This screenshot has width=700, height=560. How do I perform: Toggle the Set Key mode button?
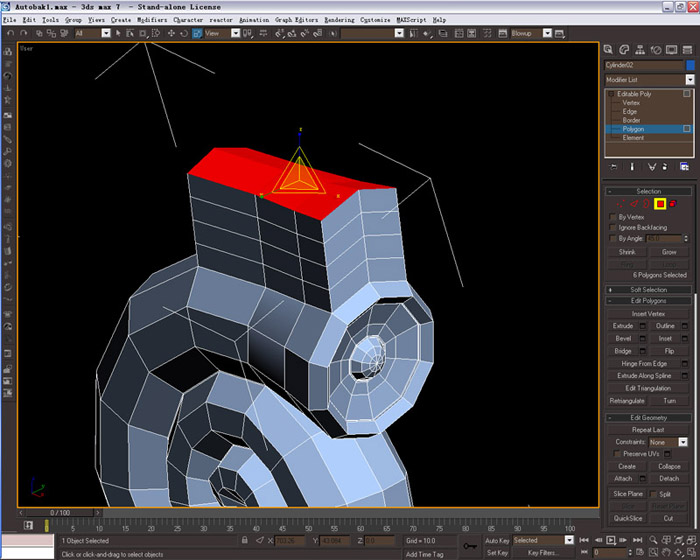coord(497,553)
